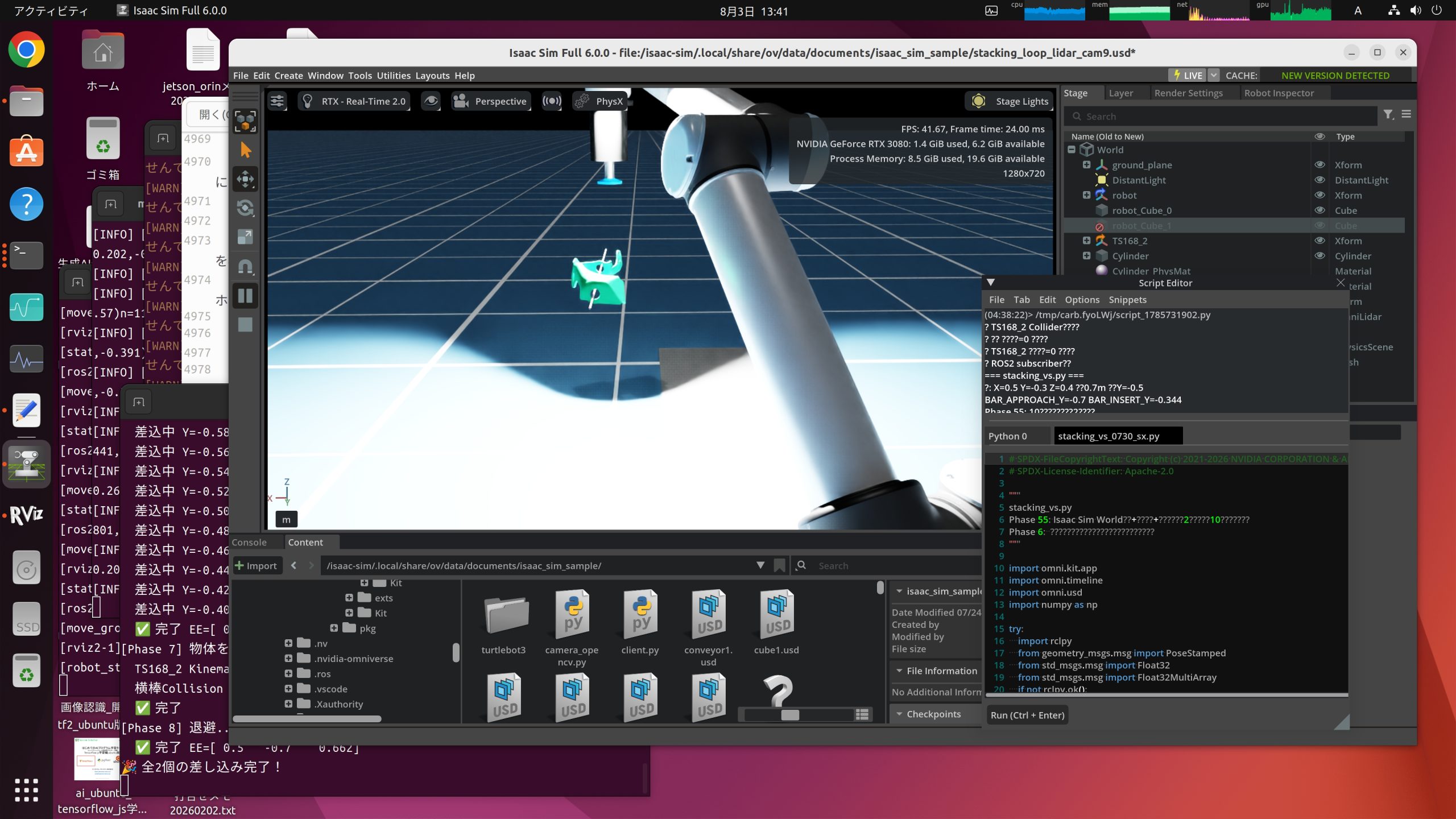
Task: Open the Stage filter funnel
Action: (1388, 115)
